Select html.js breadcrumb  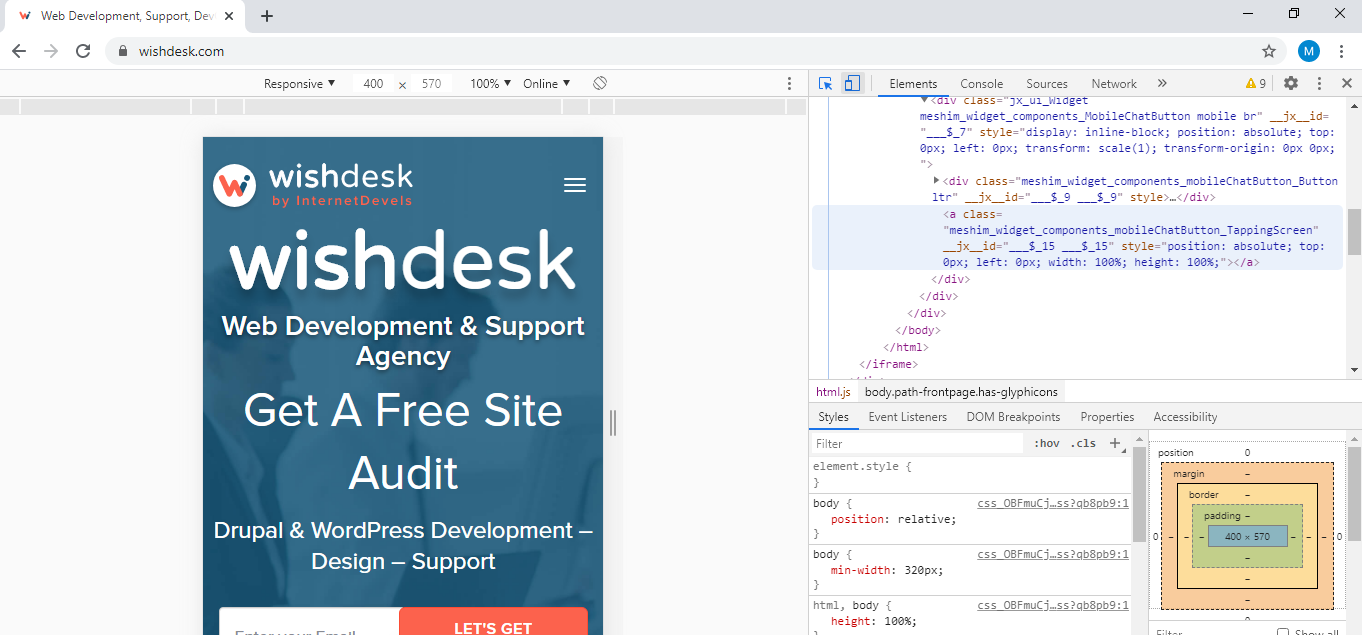click(833, 392)
